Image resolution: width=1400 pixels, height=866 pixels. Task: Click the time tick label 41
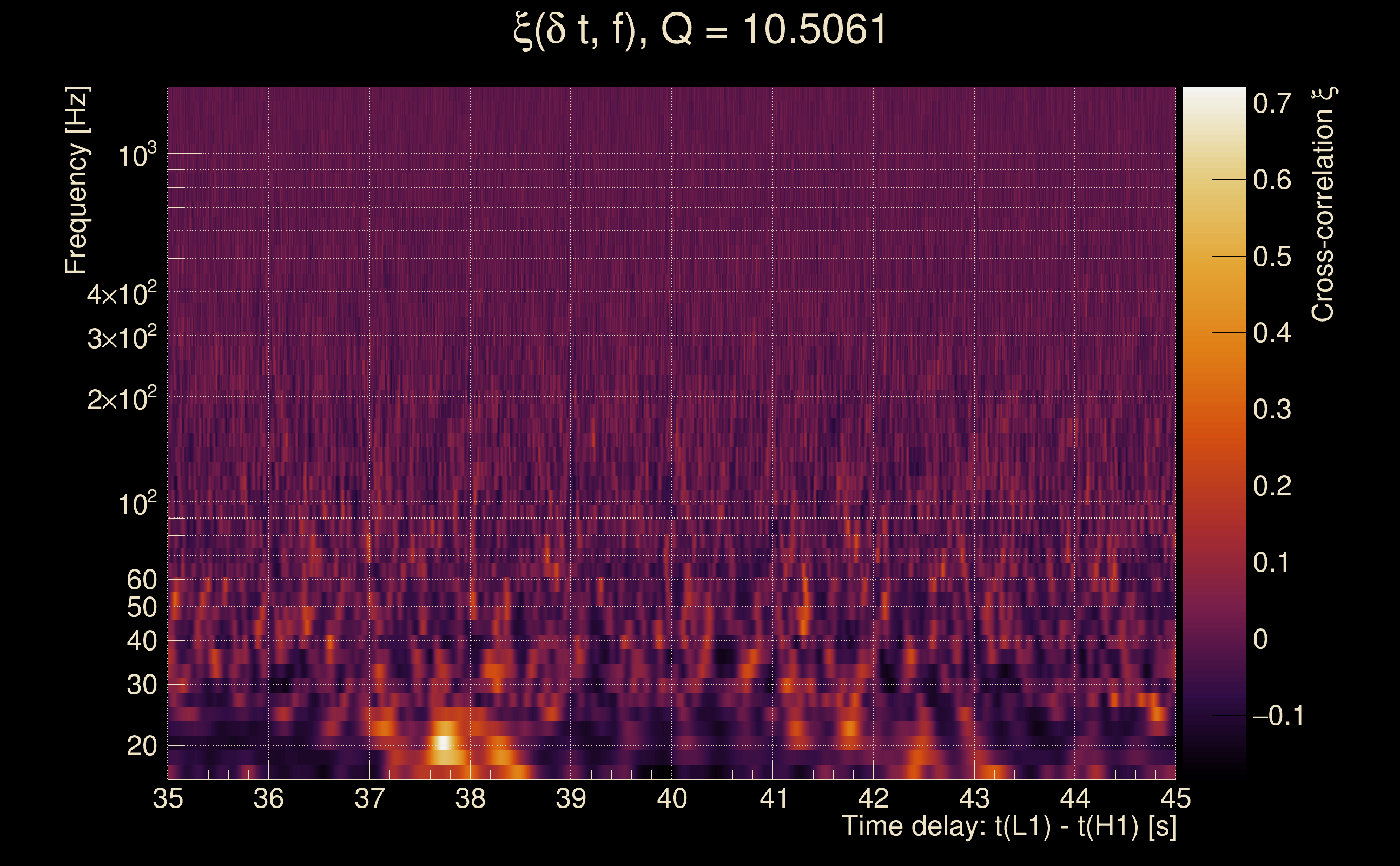[x=772, y=798]
